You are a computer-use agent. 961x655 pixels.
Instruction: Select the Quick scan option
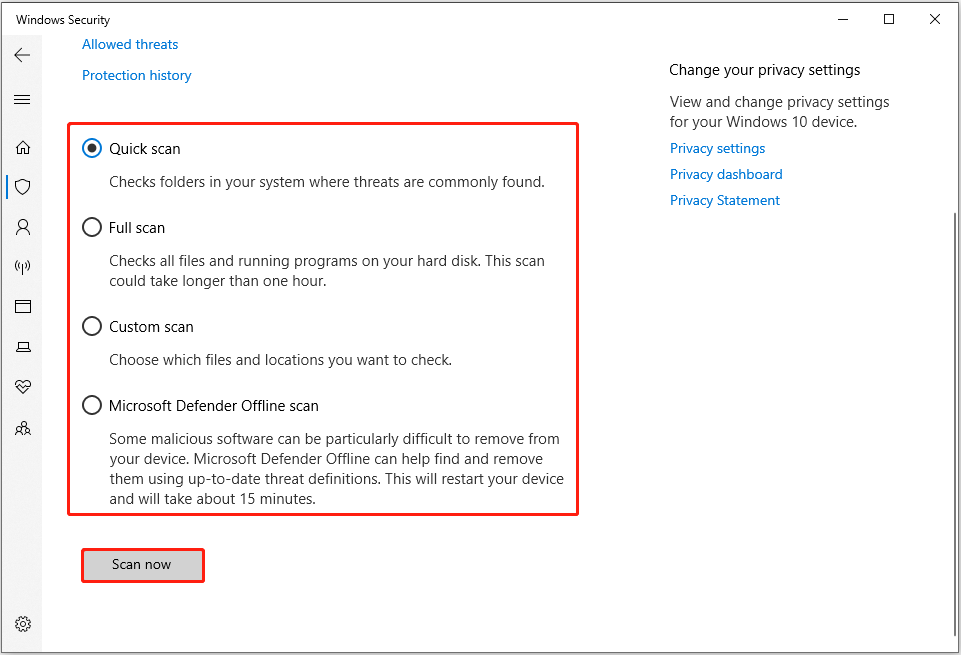coord(92,148)
